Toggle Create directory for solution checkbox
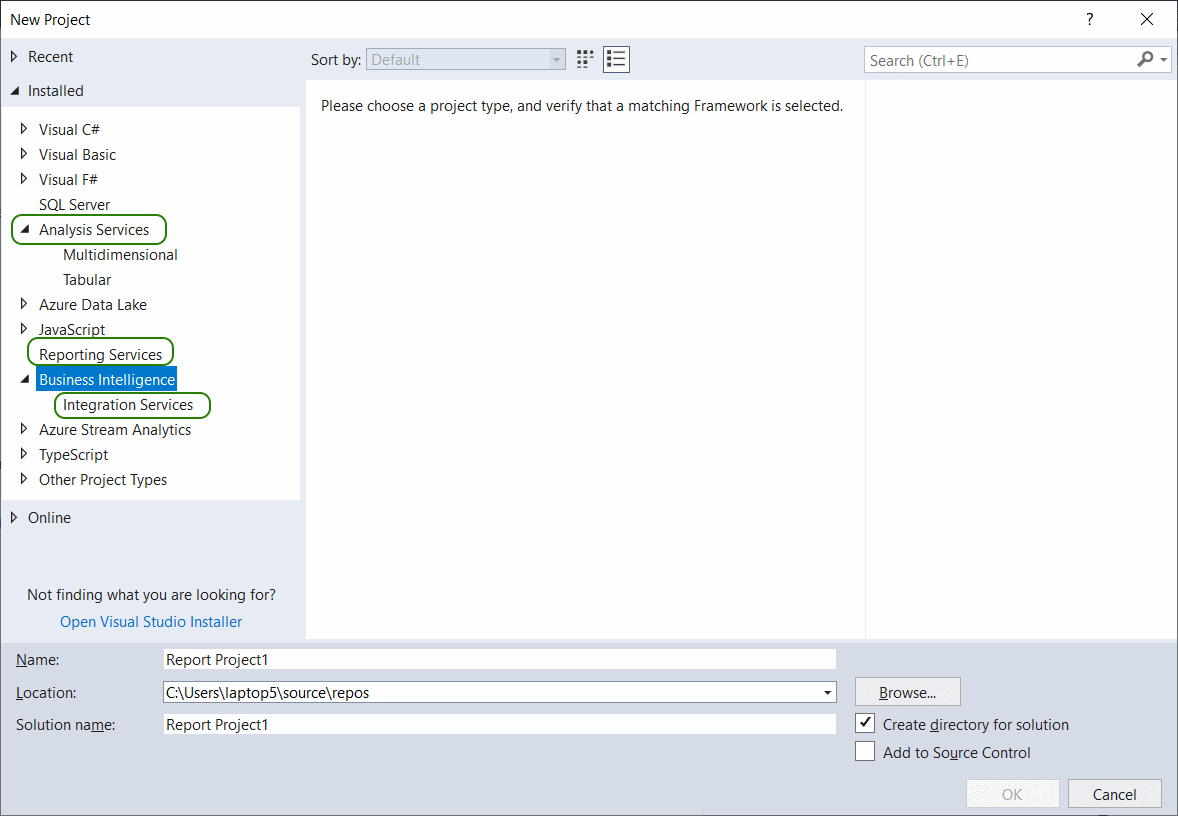The image size is (1178, 816). point(865,724)
